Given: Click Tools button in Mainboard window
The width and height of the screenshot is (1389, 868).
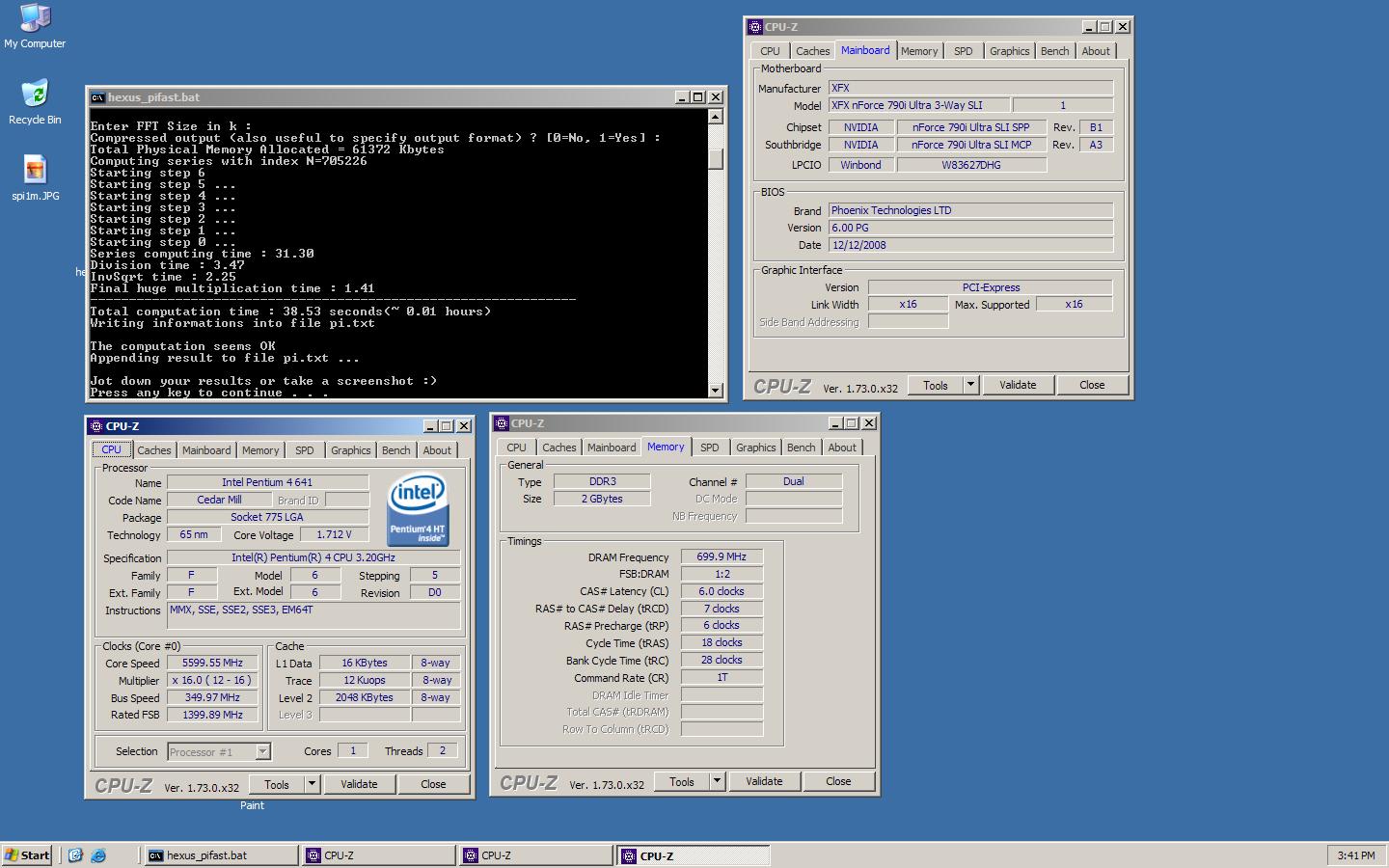Looking at the screenshot, I should point(936,385).
